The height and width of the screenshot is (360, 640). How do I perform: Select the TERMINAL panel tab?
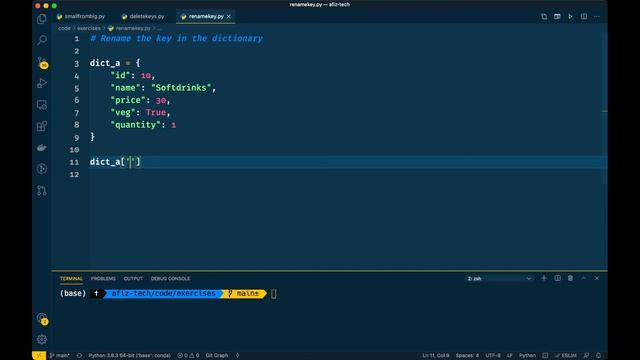coord(71,278)
